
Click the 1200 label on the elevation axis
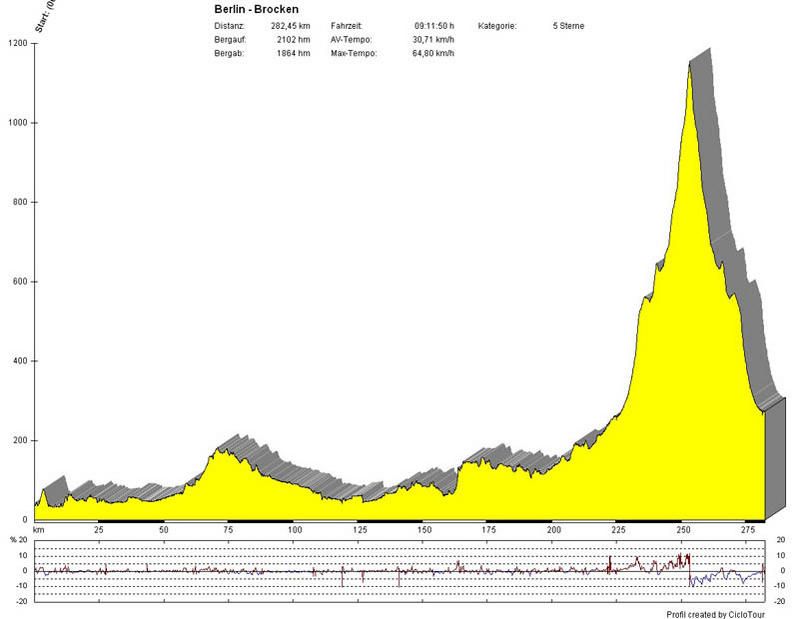point(17,43)
